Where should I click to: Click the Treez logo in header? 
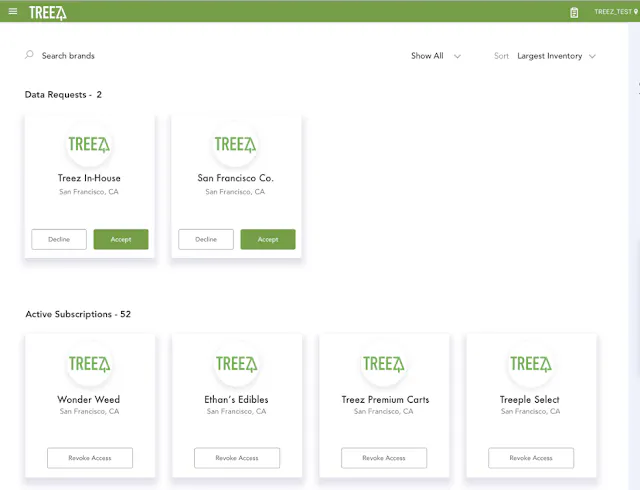point(48,13)
